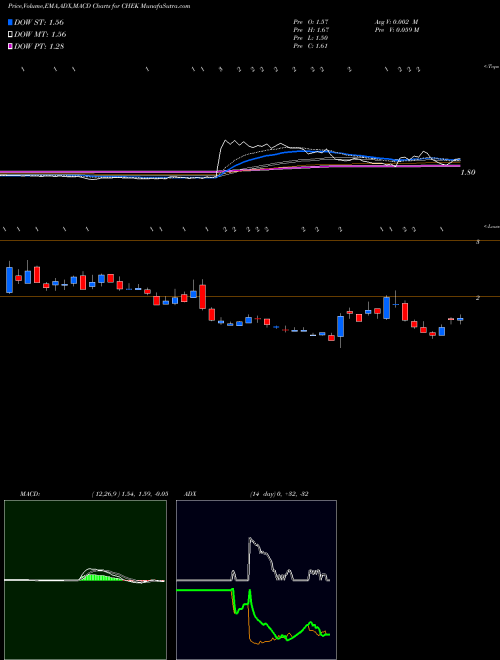500x660 pixels.
Task: Click the 'Pre O: 1.57' open value
Action: tap(311, 21)
